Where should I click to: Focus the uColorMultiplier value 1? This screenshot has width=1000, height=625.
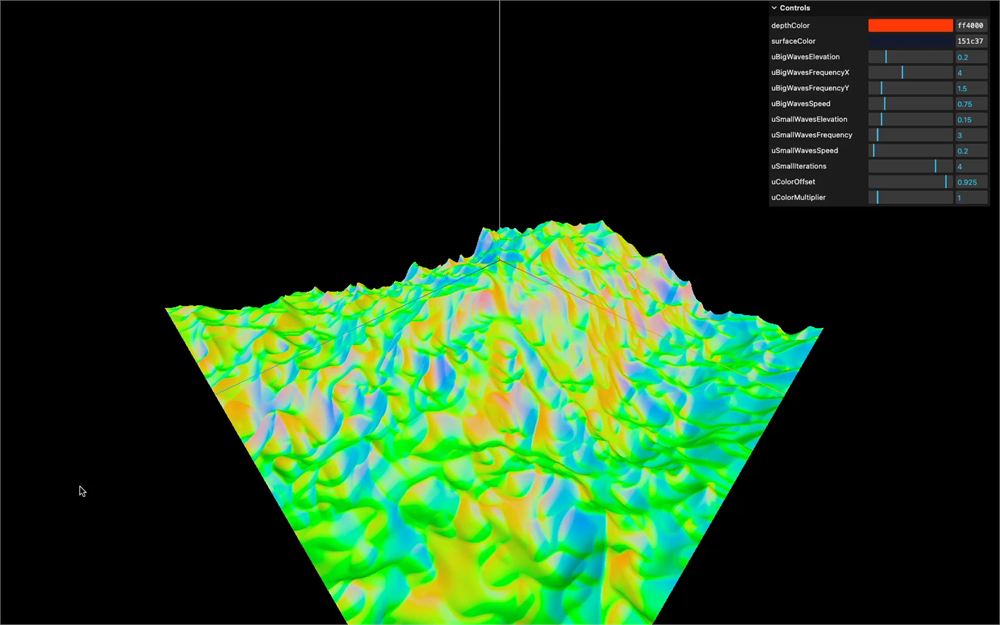971,198
